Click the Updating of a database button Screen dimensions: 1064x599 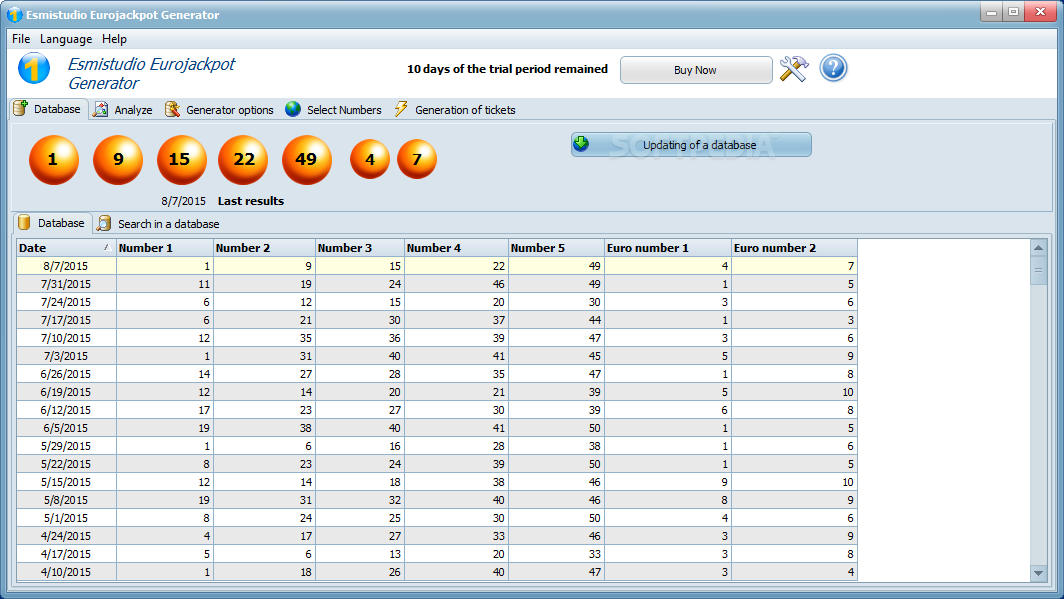tap(691, 144)
